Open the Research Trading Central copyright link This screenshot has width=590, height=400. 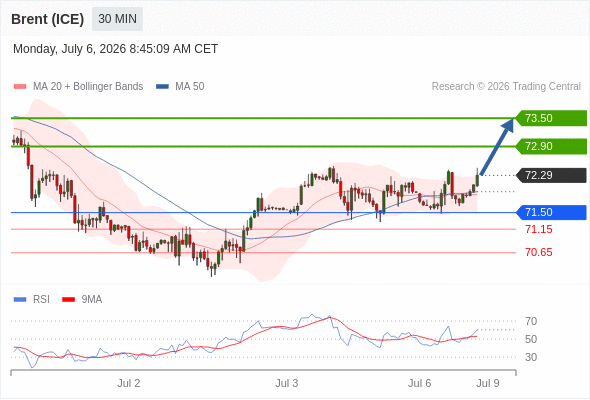click(506, 87)
